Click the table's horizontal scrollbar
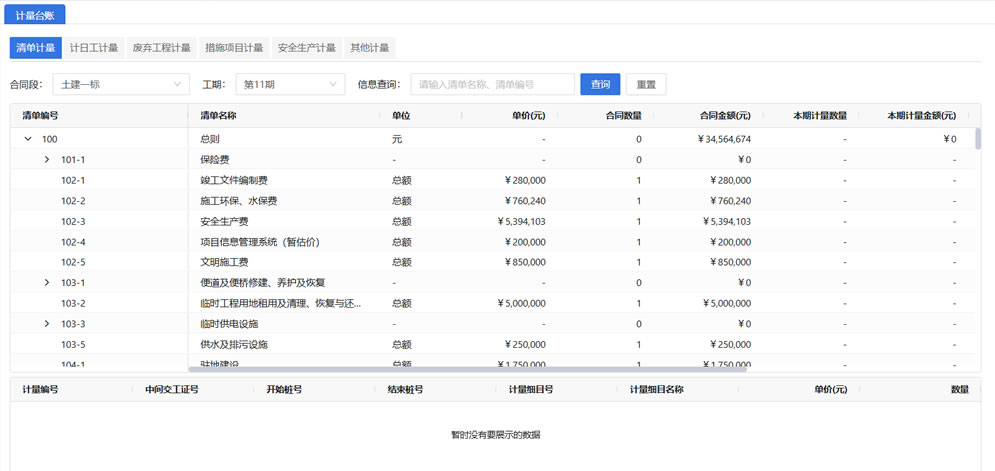995x471 pixels. pyautogui.click(x=467, y=369)
